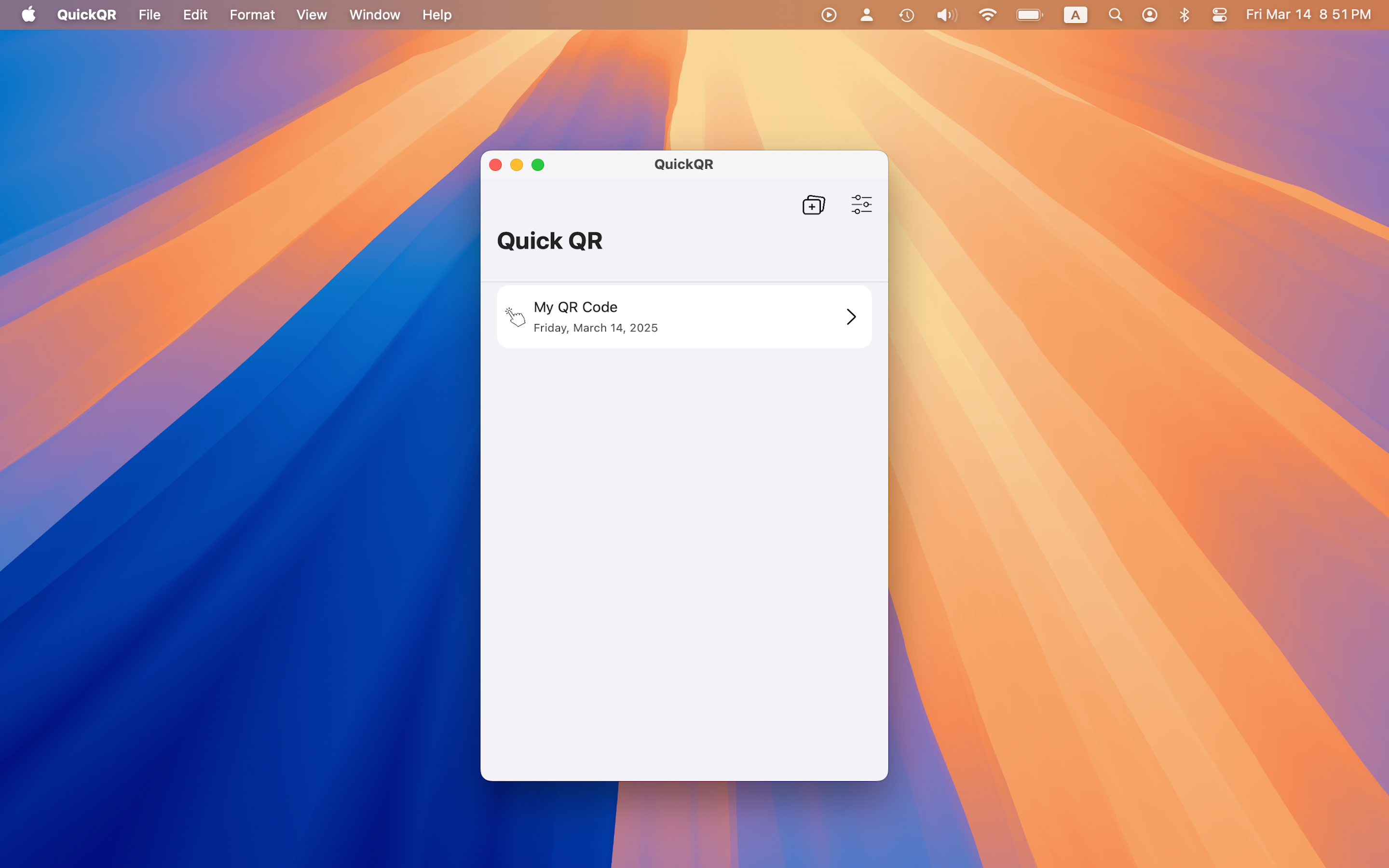The width and height of the screenshot is (1389, 868).
Task: Open the Edit menu
Action: tap(195, 14)
